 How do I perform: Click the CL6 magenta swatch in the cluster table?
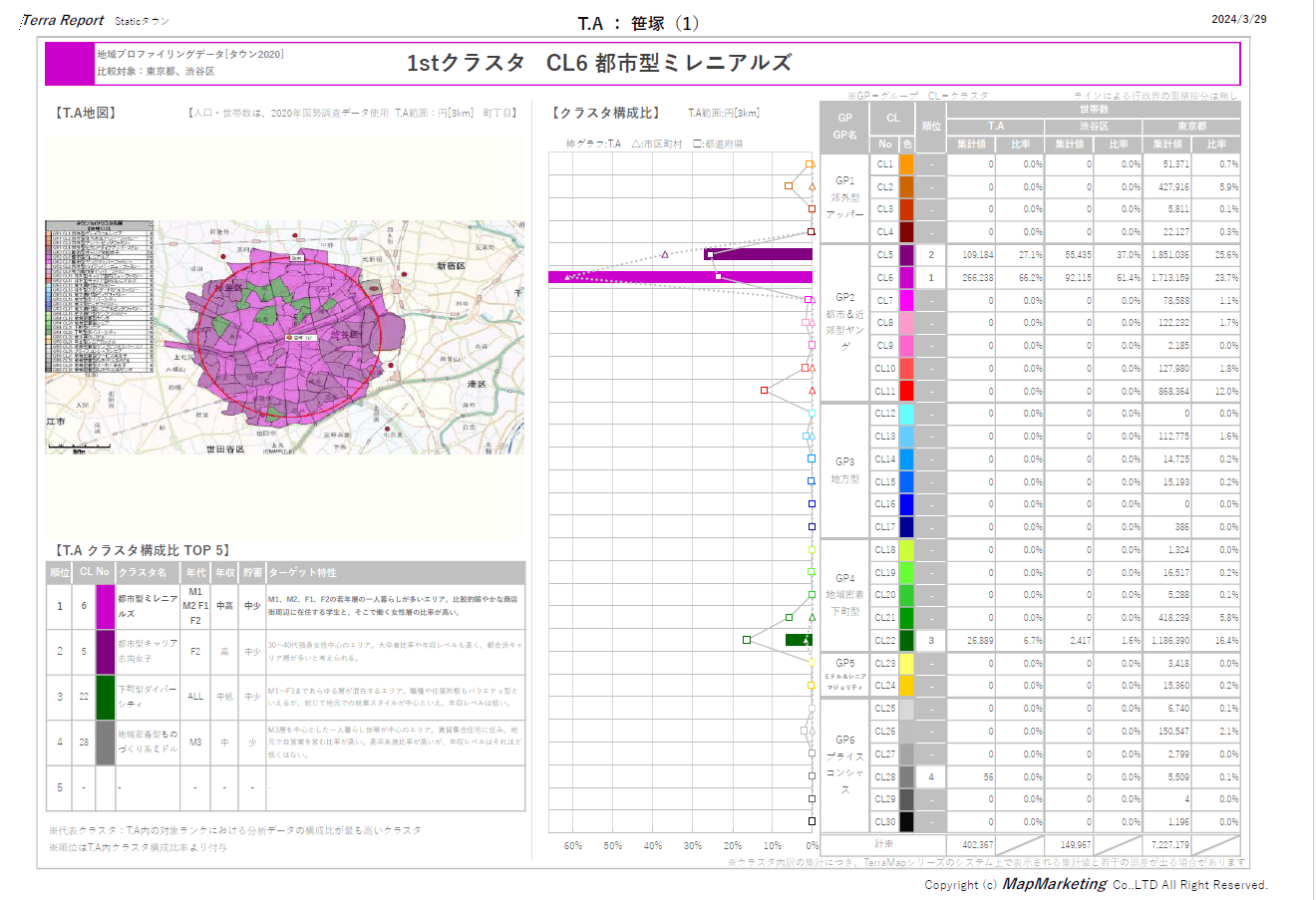point(906,278)
